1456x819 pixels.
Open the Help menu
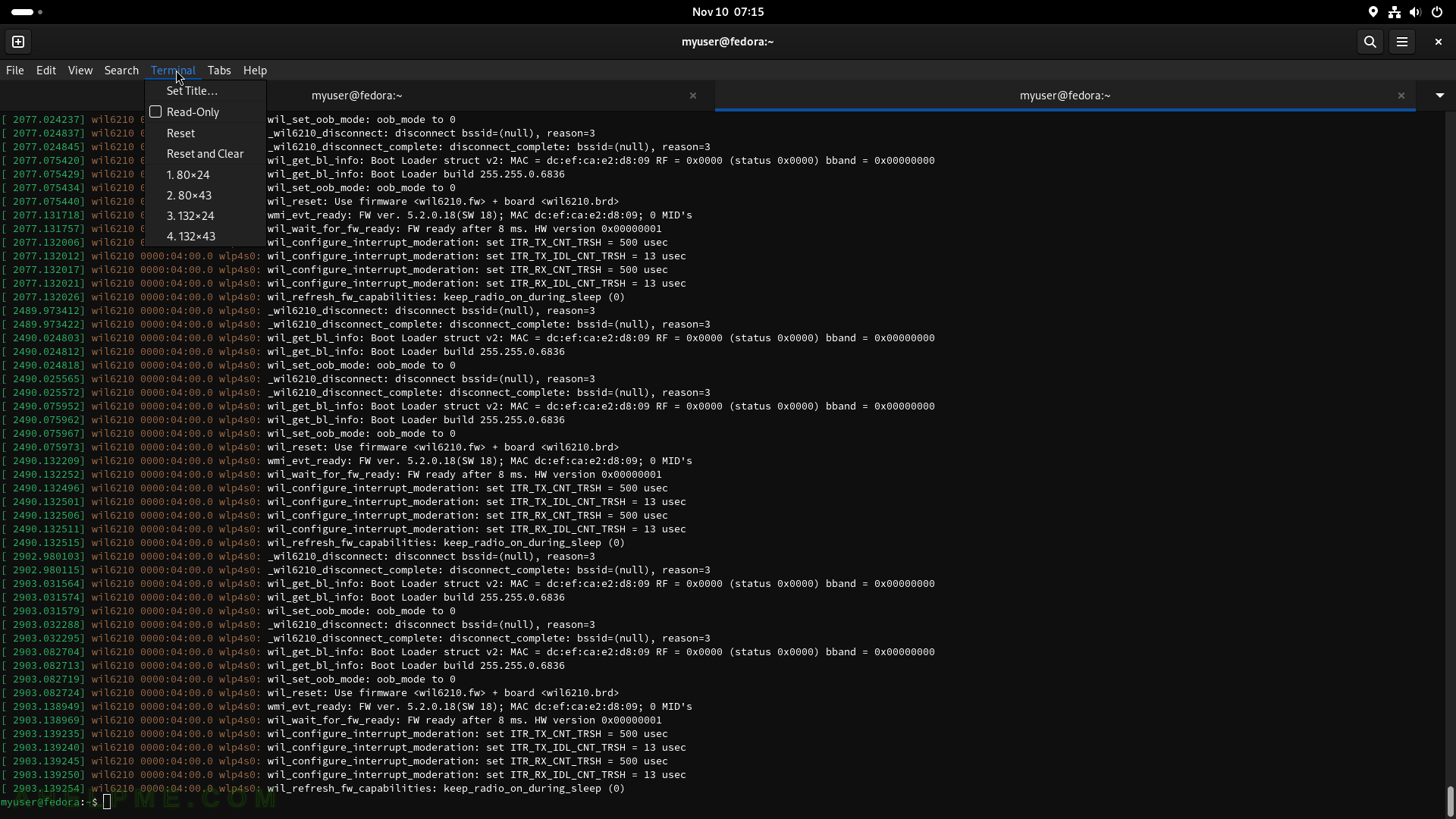click(x=255, y=71)
